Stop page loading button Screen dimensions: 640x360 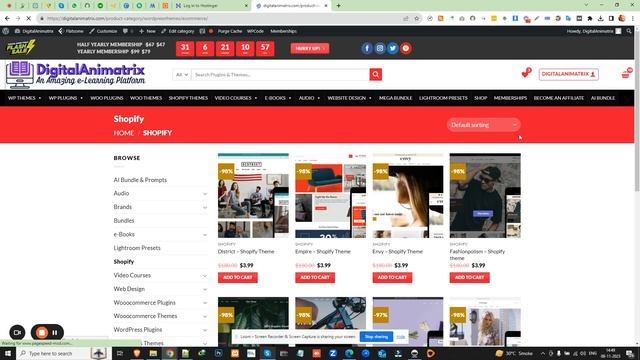(29, 18)
